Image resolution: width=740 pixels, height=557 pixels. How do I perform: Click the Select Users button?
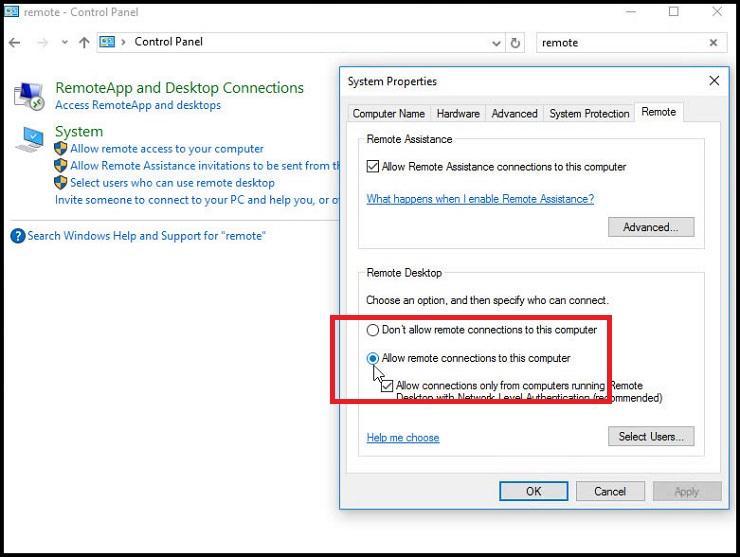[651, 437]
